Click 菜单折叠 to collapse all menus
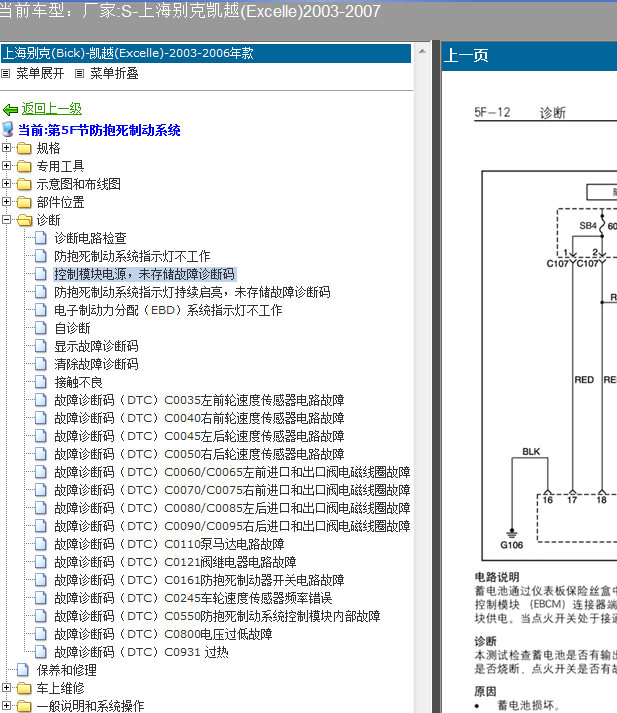The width and height of the screenshot is (617, 713). coord(114,73)
